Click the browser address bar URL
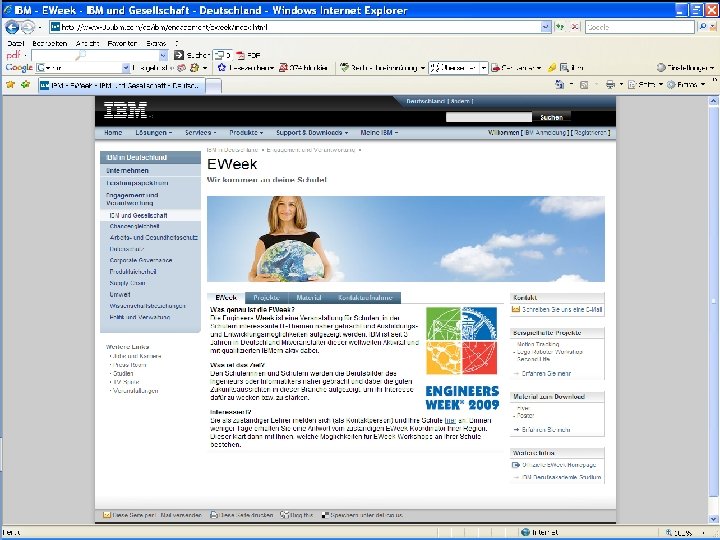Image resolution: width=720 pixels, height=540 pixels. coord(295,27)
